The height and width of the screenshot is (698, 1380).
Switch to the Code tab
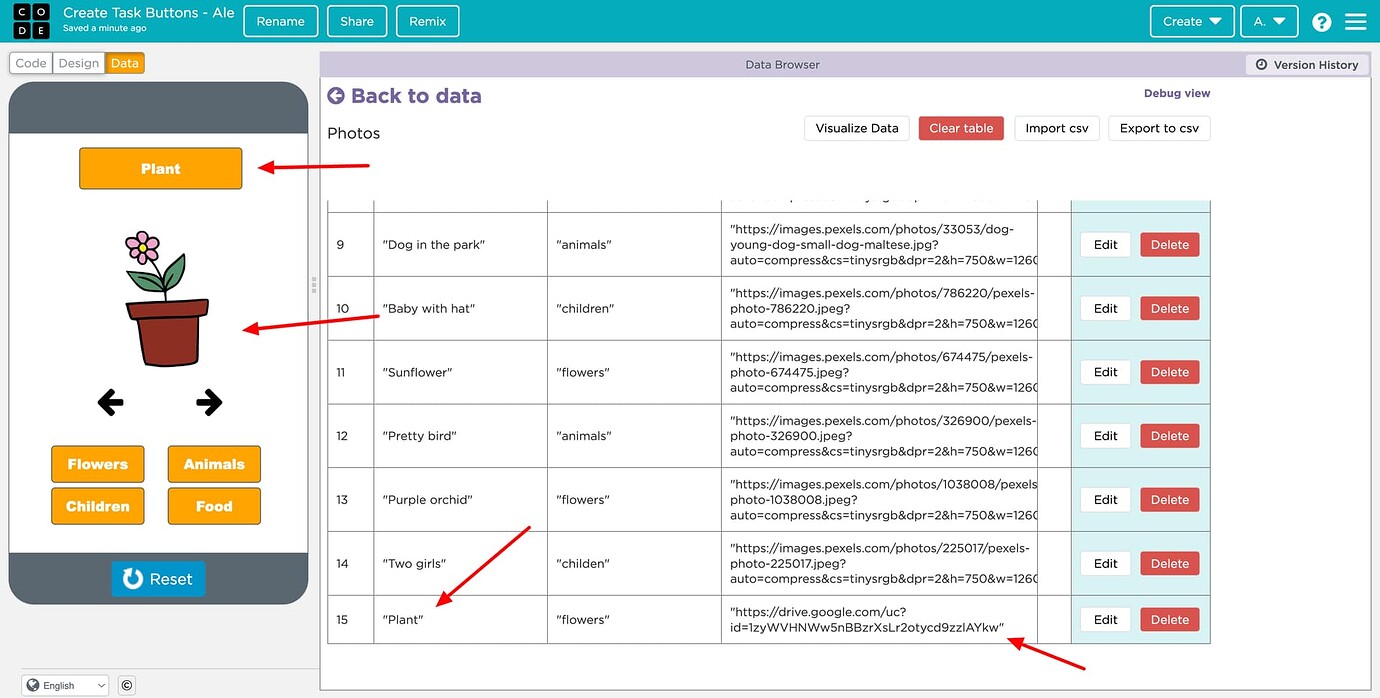click(31, 62)
